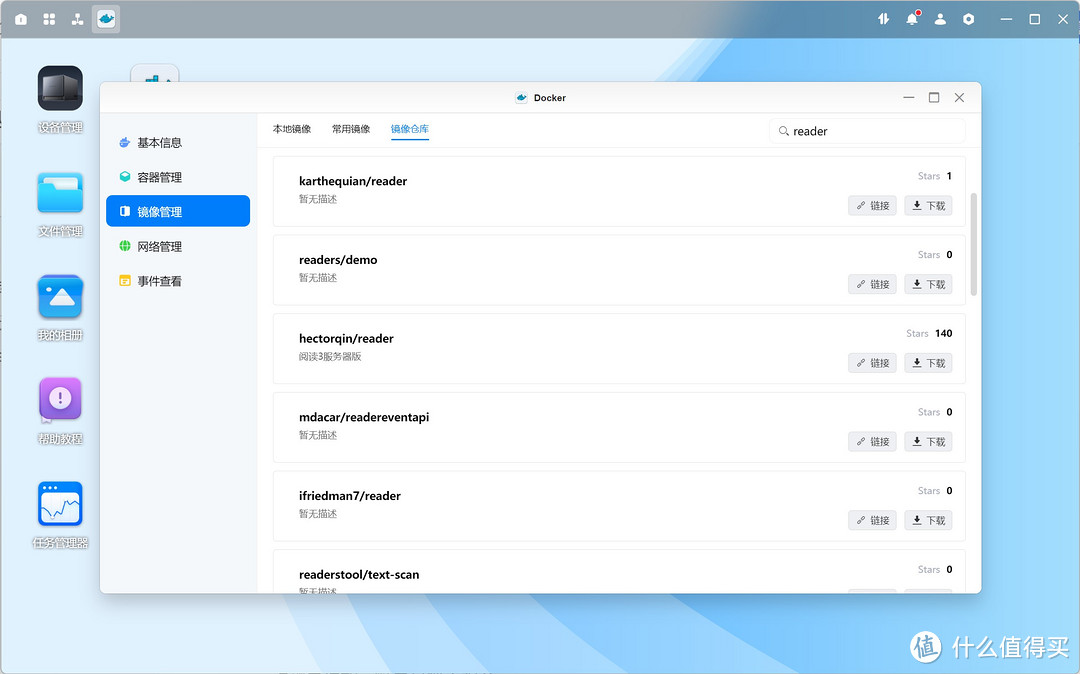
Task: Click 链接 for mdacar/readereventapi
Action: pos(873,441)
